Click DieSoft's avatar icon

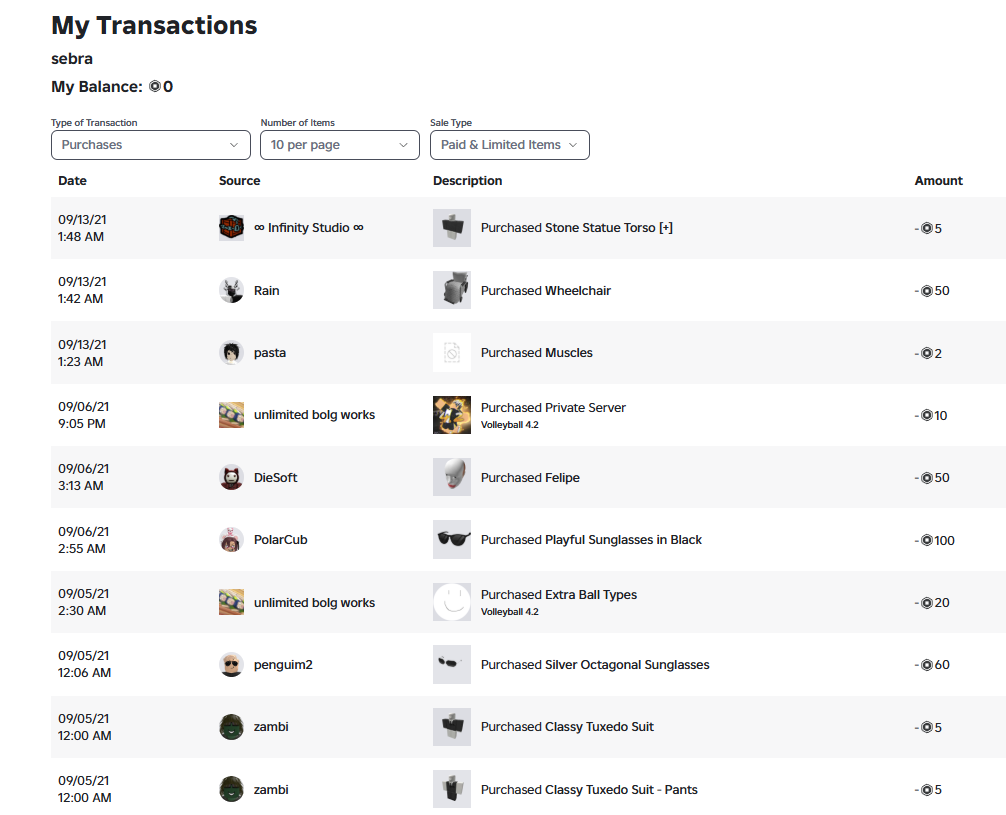click(231, 477)
